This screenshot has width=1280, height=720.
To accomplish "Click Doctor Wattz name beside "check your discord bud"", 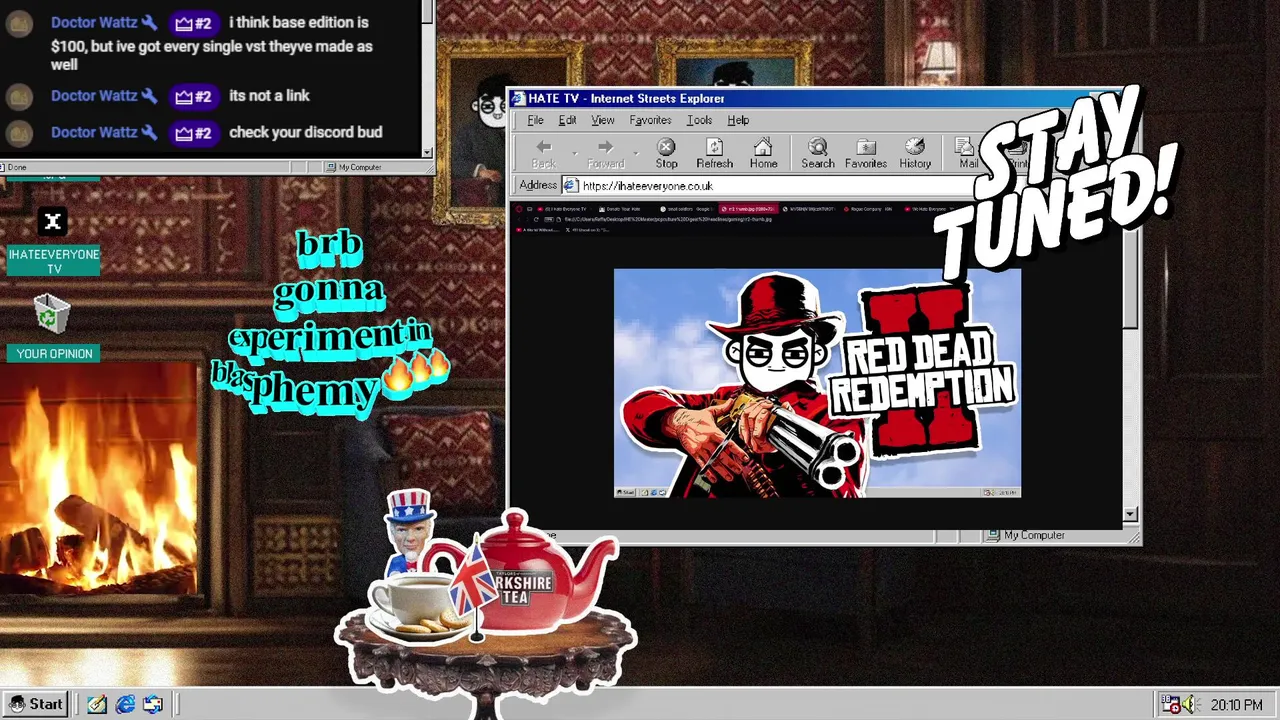I will pos(94,132).
